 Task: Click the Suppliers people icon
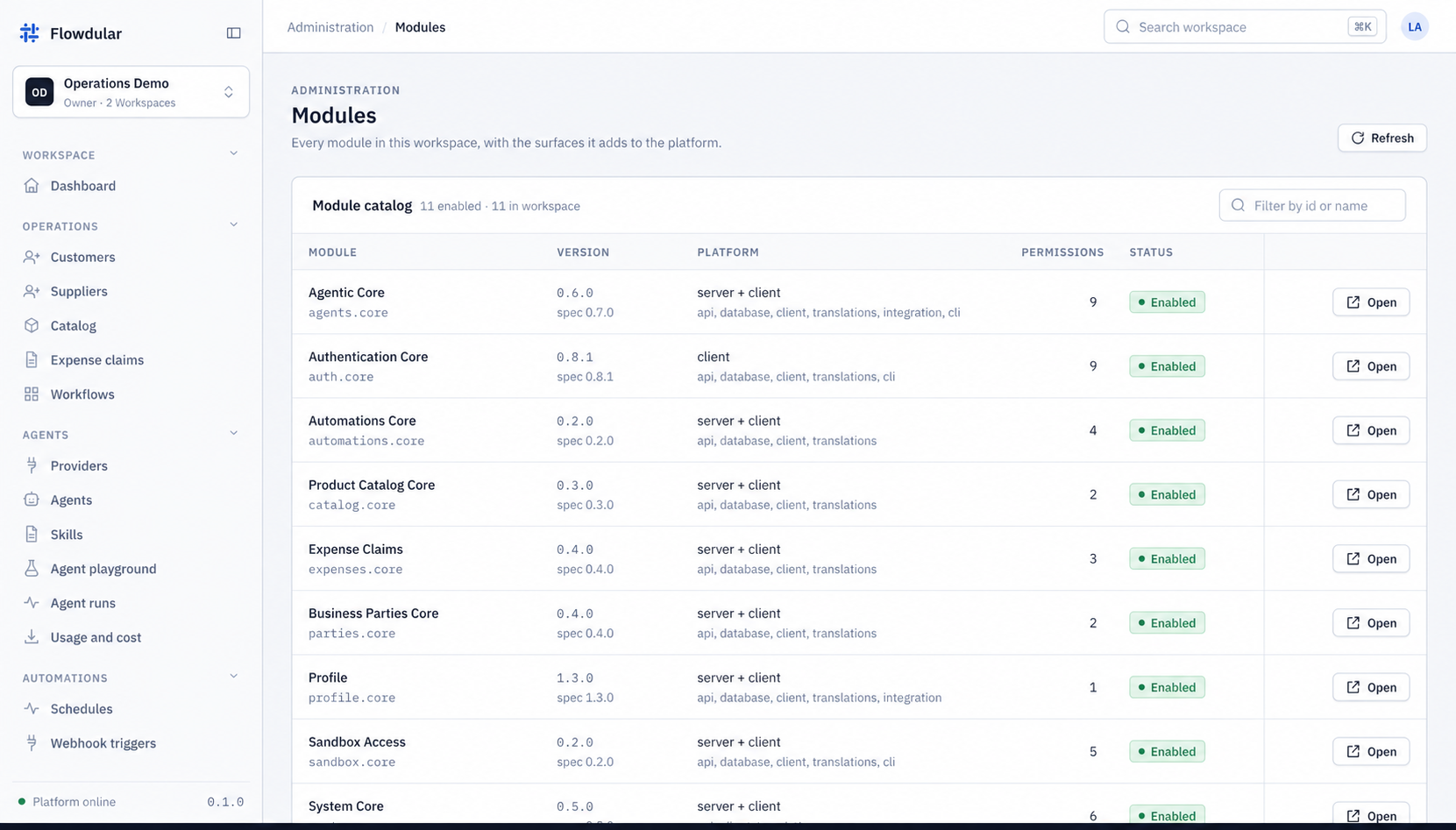click(32, 291)
